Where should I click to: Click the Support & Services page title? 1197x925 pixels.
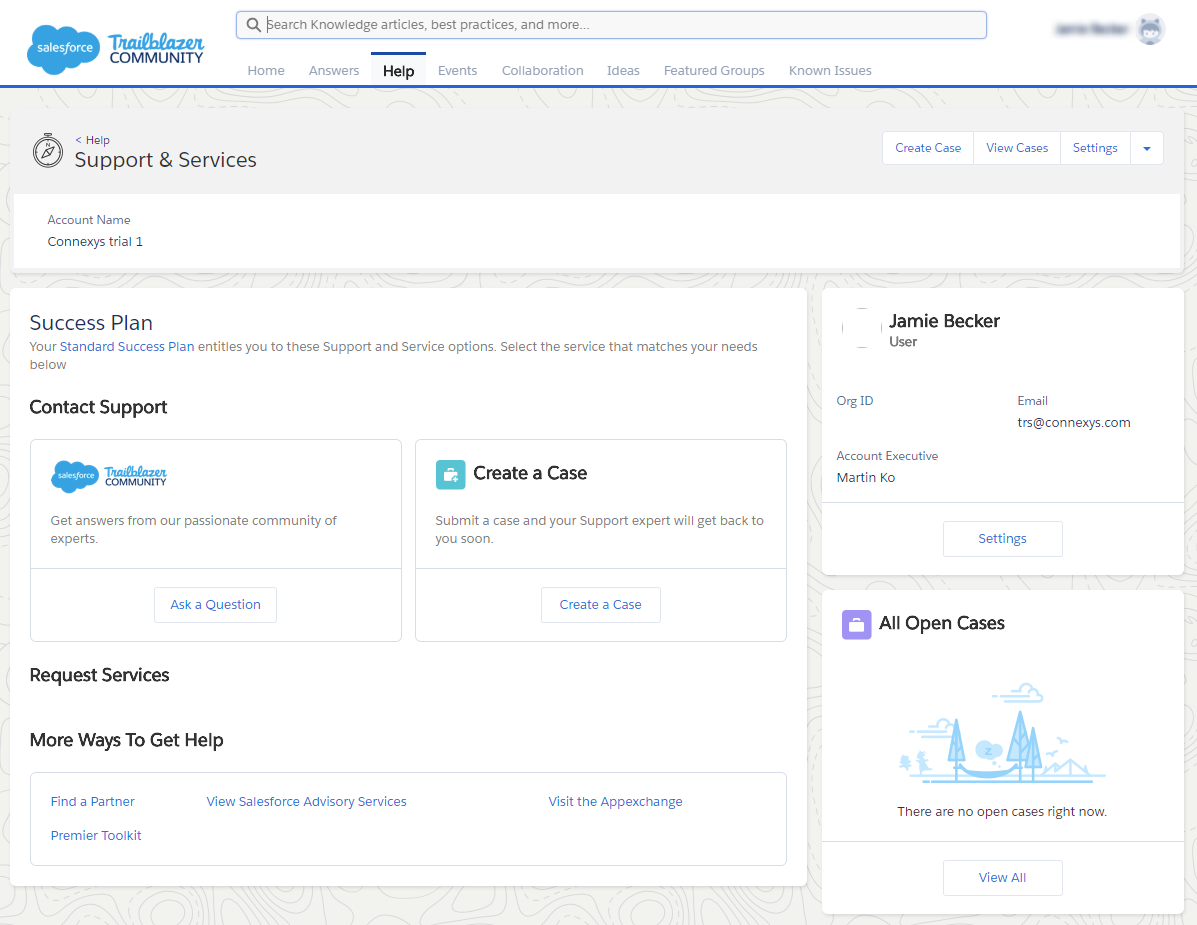[x=166, y=160]
